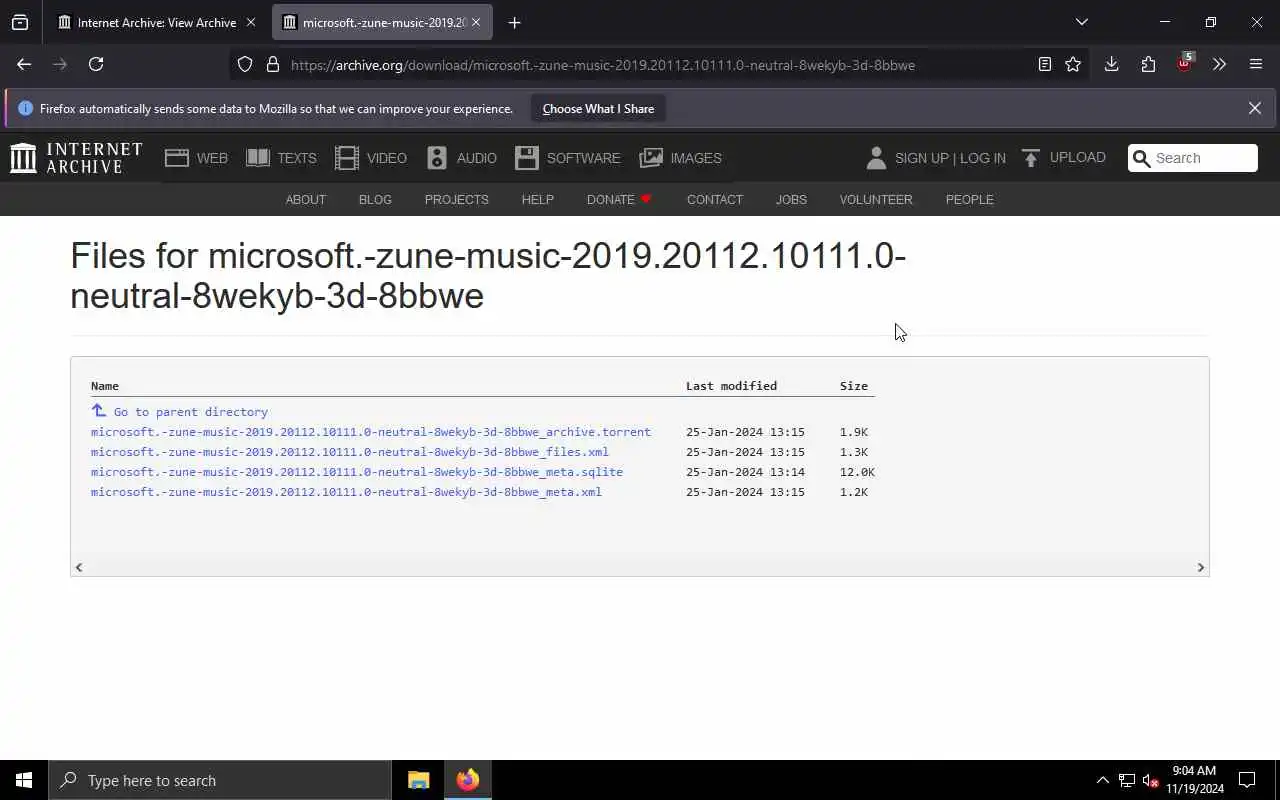Show hidden system tray icons
1280x800 pixels.
(x=1102, y=780)
